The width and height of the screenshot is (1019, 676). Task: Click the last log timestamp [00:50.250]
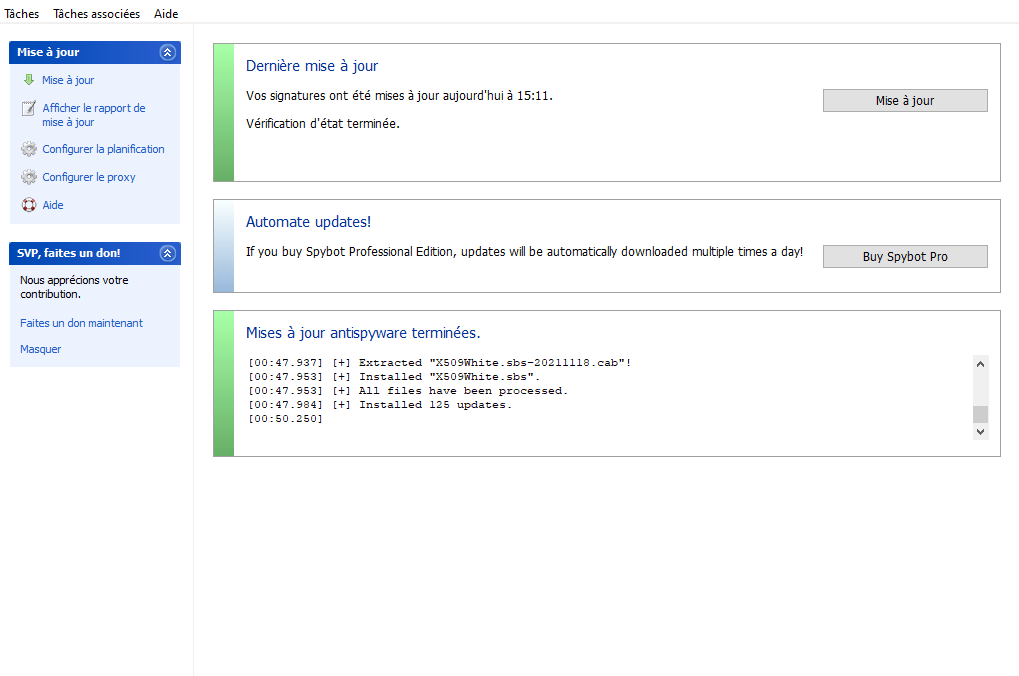coord(285,419)
